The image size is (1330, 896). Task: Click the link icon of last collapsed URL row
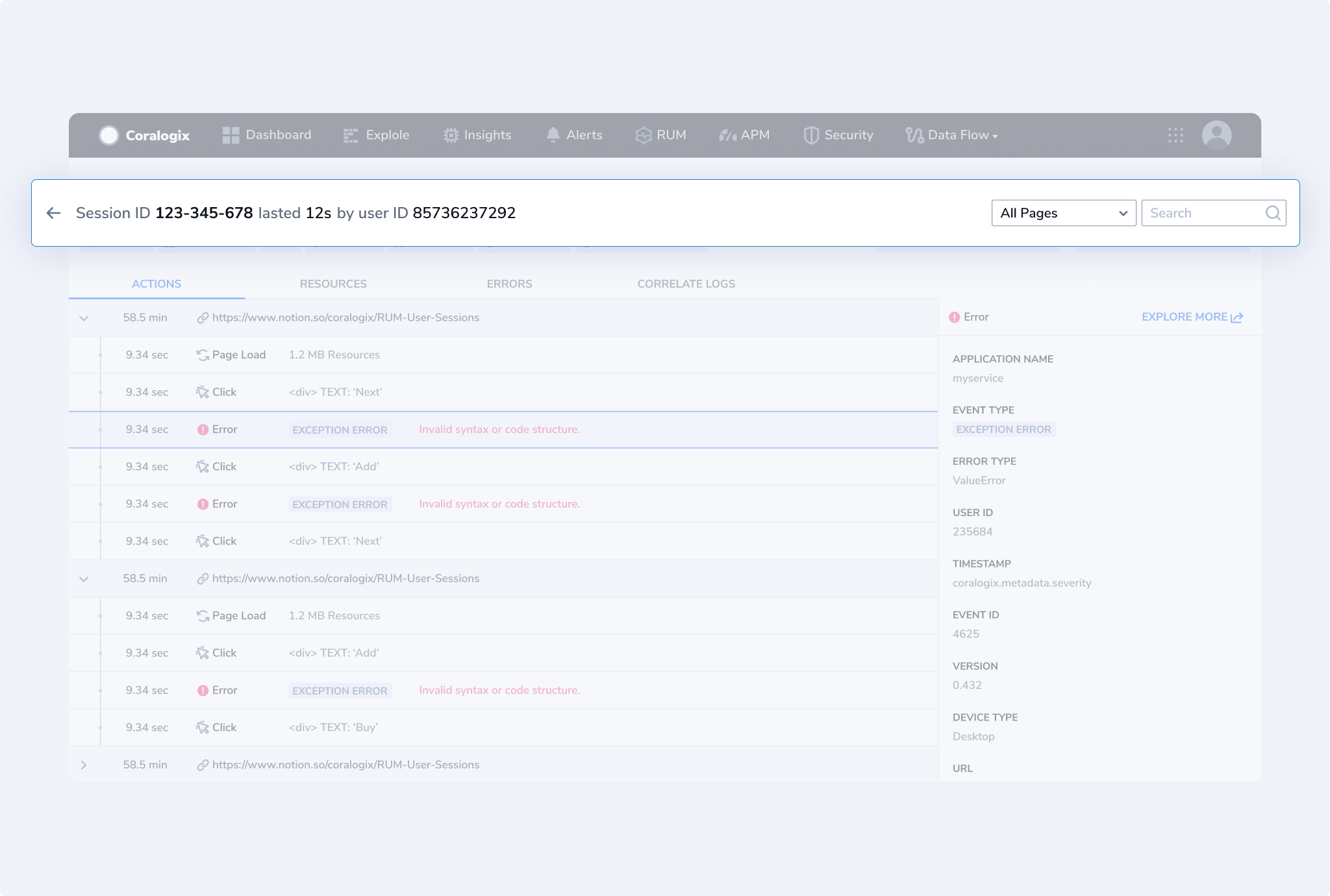point(203,765)
